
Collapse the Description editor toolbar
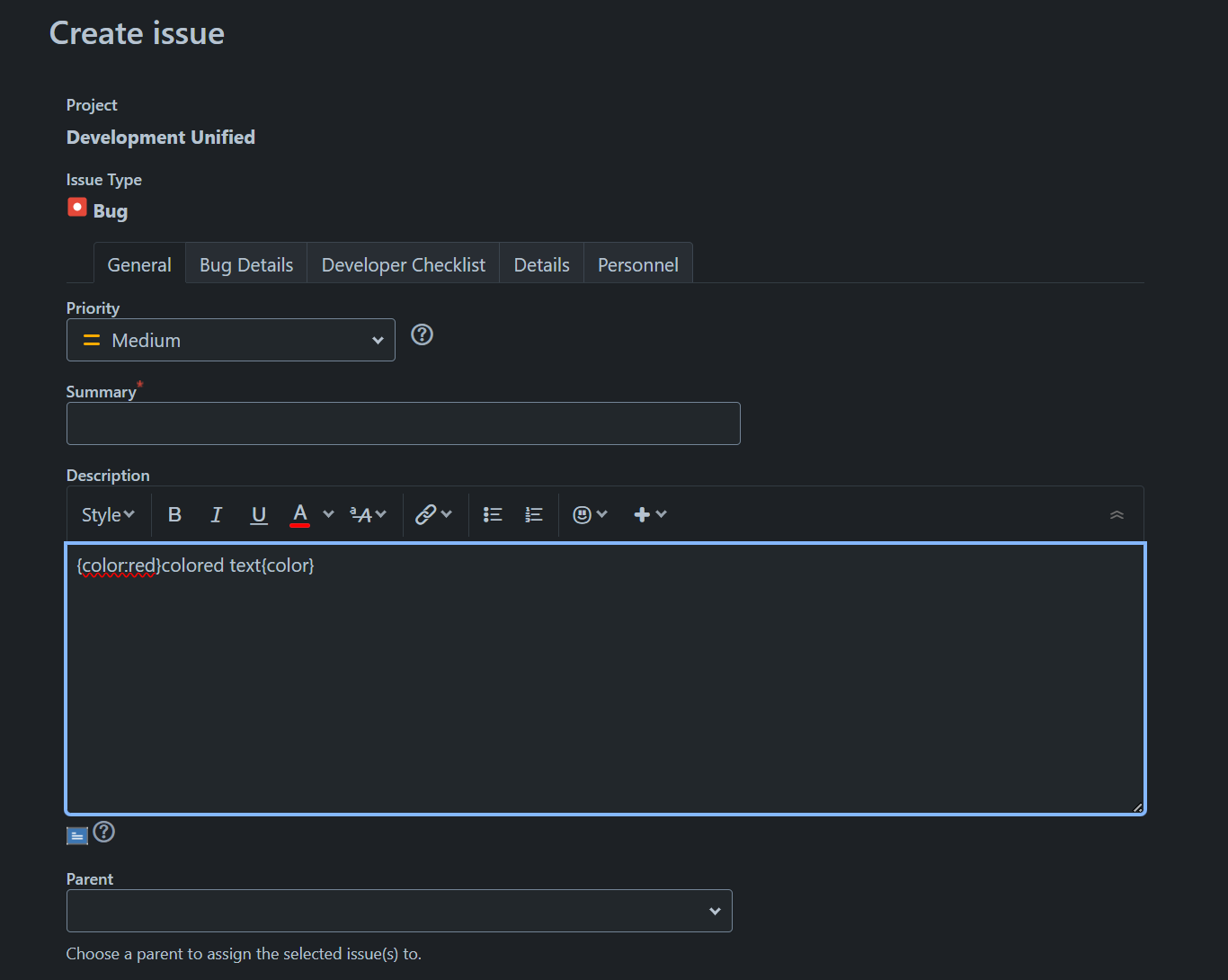coord(1117,514)
